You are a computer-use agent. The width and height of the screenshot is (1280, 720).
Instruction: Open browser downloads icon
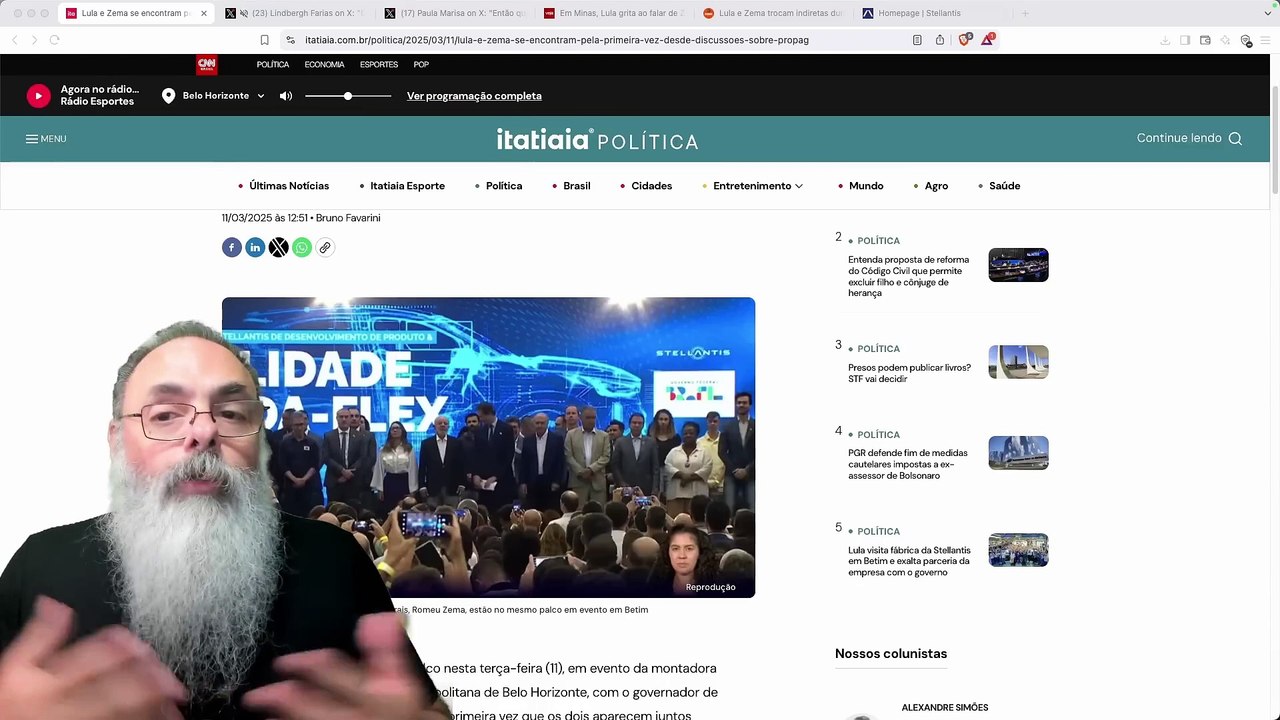click(x=1165, y=40)
